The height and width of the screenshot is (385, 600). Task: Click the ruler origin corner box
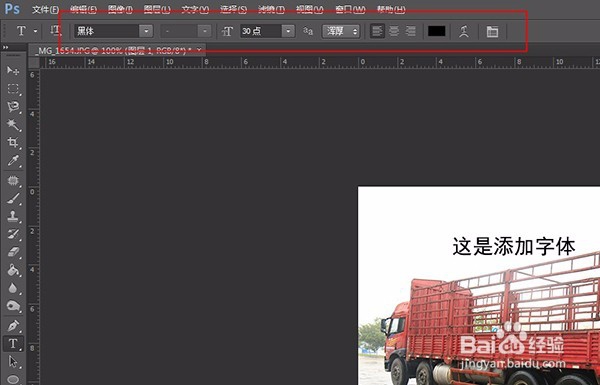(34, 62)
